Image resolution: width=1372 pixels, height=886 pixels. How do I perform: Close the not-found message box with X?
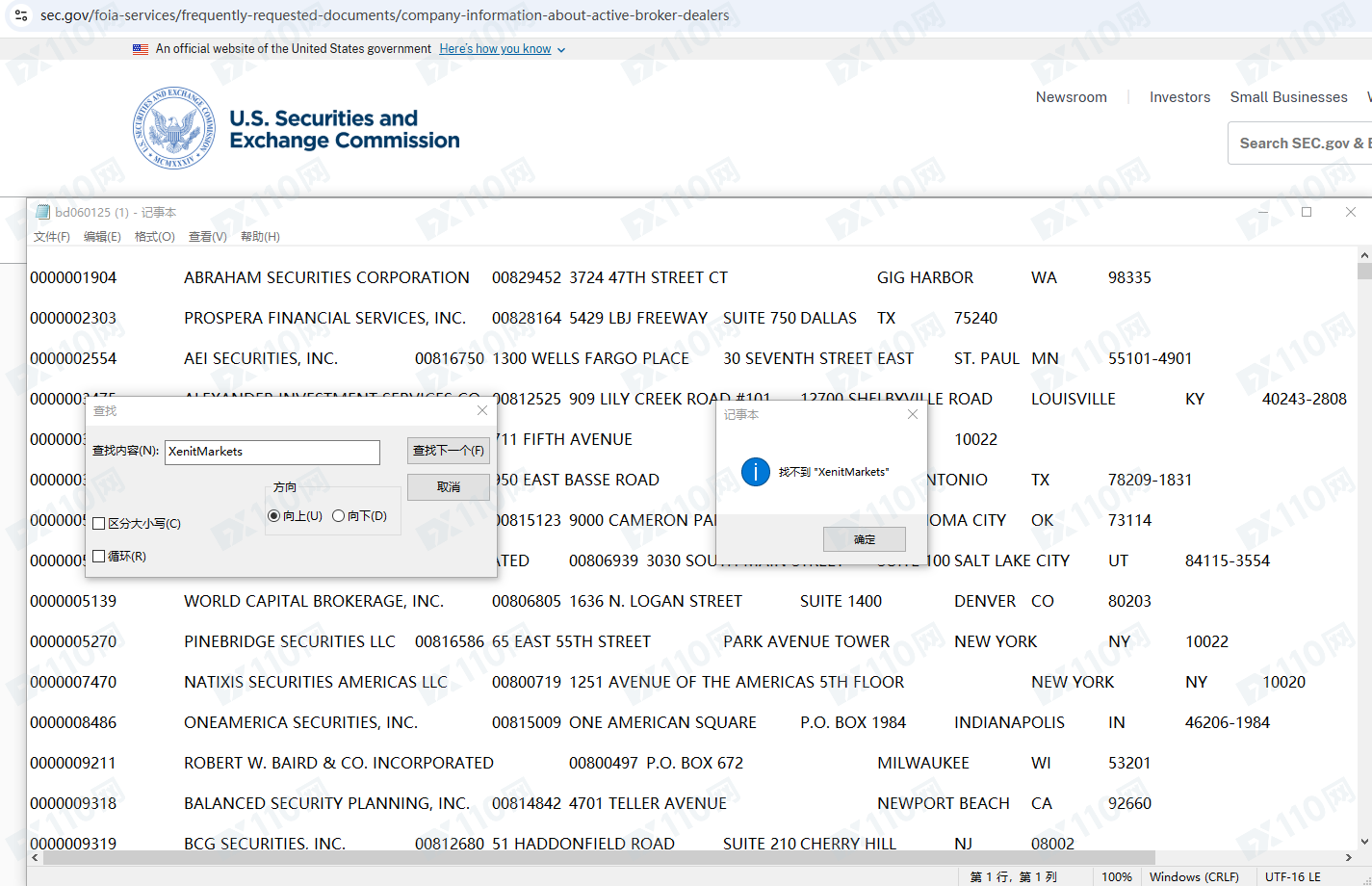(913, 414)
